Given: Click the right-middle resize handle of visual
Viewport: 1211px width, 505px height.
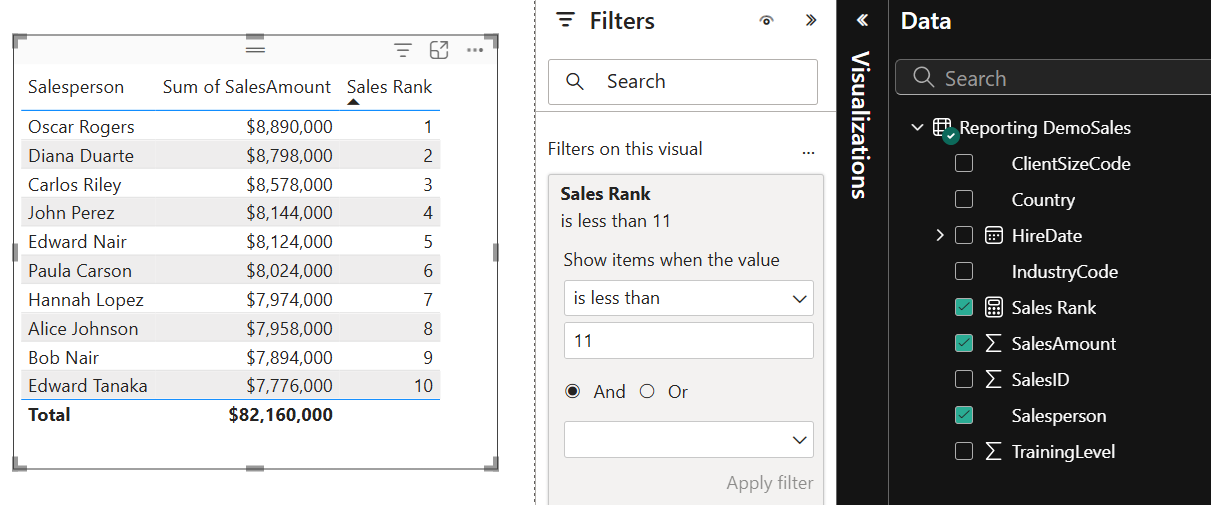Looking at the screenshot, I should pos(496,252).
